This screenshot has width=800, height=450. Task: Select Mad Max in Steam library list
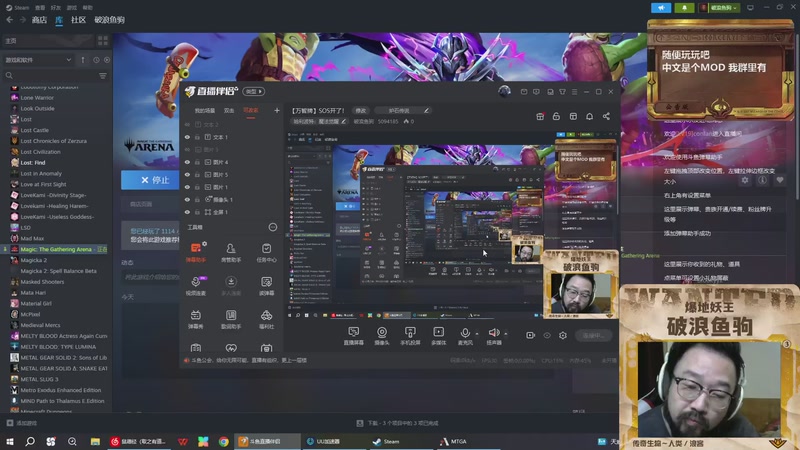pyautogui.click(x=32, y=238)
